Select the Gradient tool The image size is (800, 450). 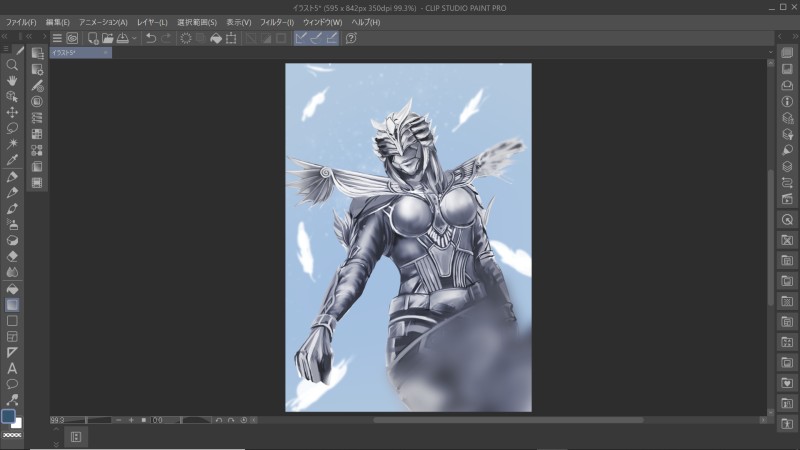tap(12, 305)
